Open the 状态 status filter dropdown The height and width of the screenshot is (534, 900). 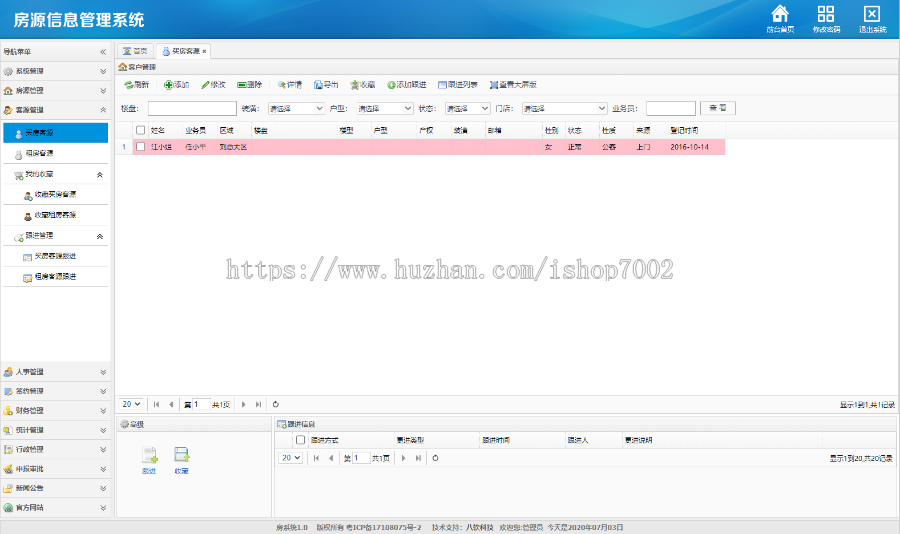click(467, 109)
